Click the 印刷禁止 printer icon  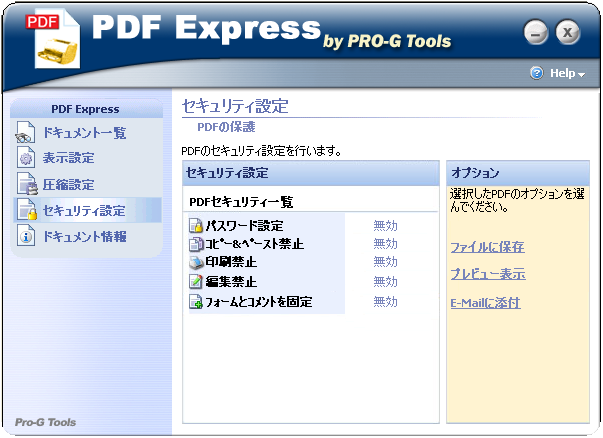pos(196,262)
